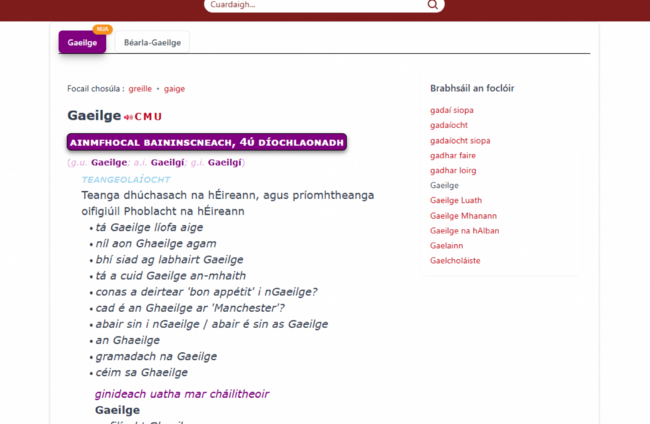This screenshot has width=650, height=424.
Task: Select the Gaeilge dictionary tab
Action: pos(82,43)
